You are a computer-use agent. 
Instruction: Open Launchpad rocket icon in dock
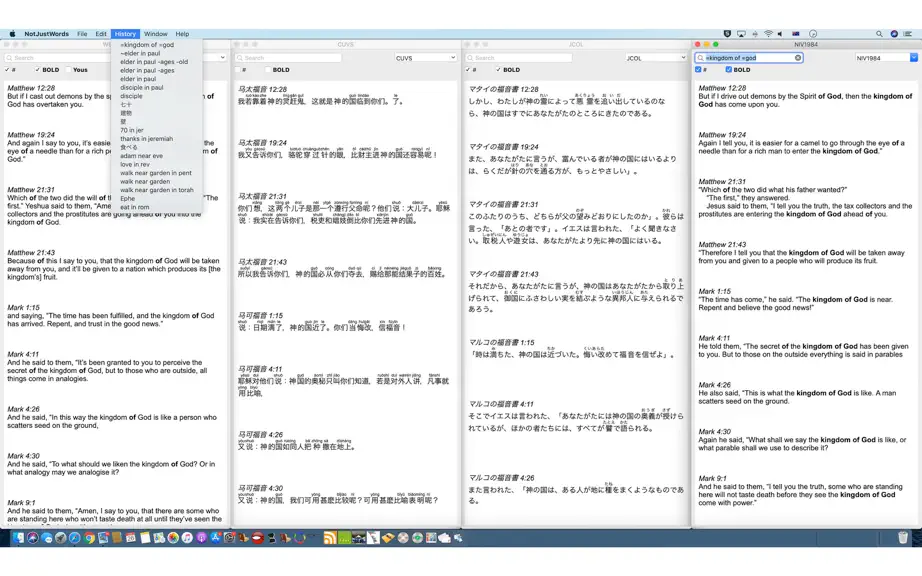pyautogui.click(x=61, y=538)
